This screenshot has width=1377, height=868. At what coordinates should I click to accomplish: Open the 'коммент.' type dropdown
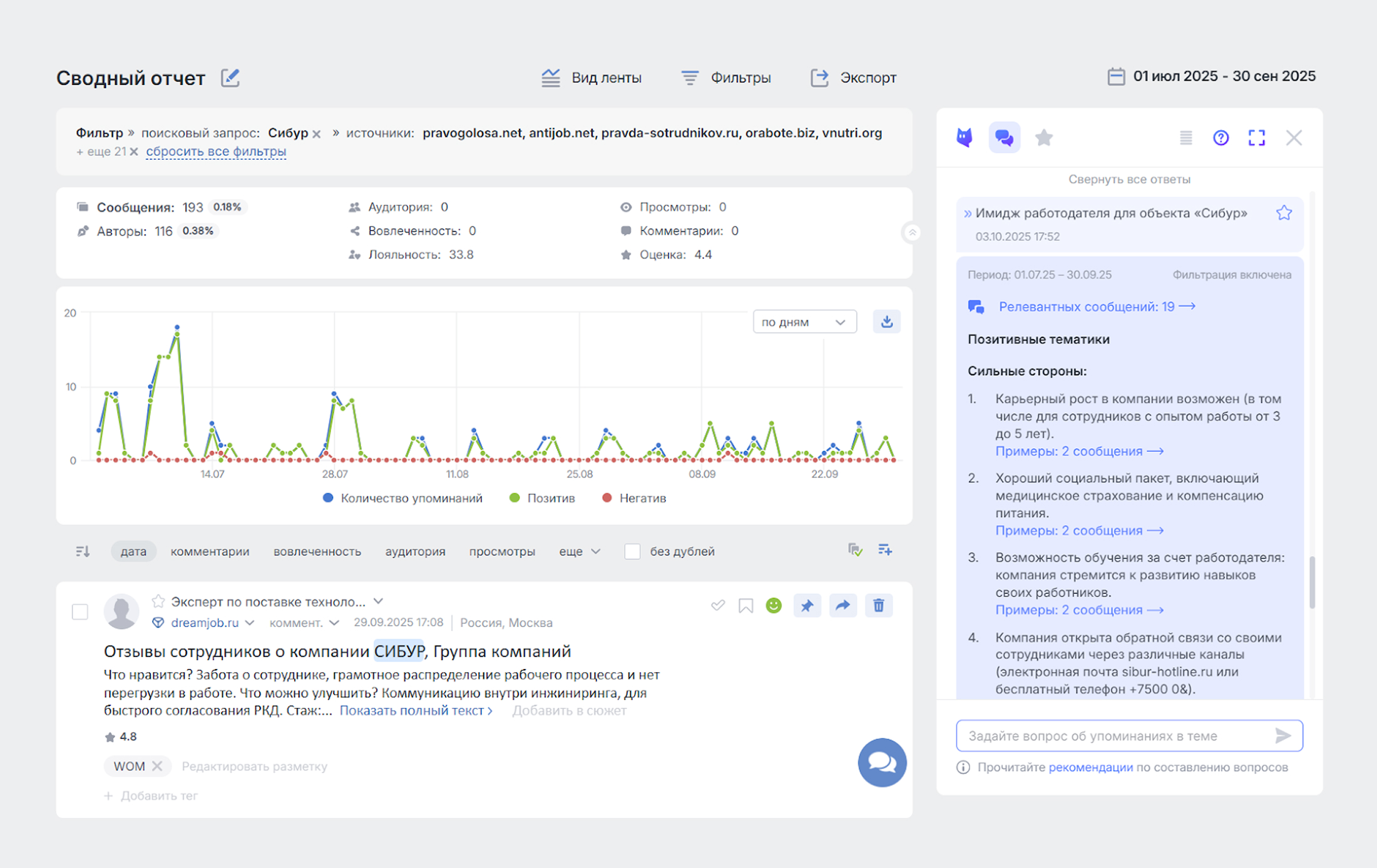(x=304, y=623)
